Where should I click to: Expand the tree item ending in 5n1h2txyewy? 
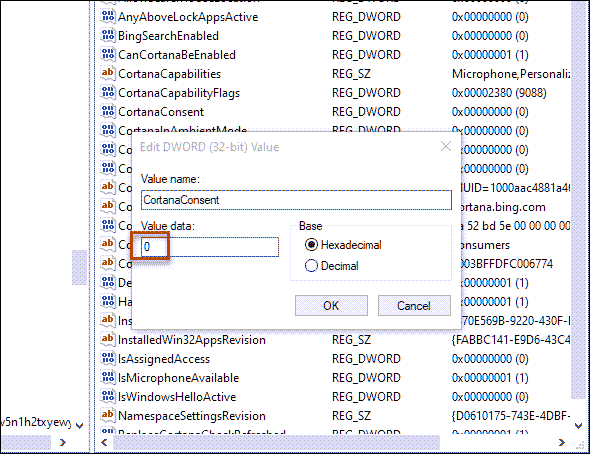click(x=79, y=425)
